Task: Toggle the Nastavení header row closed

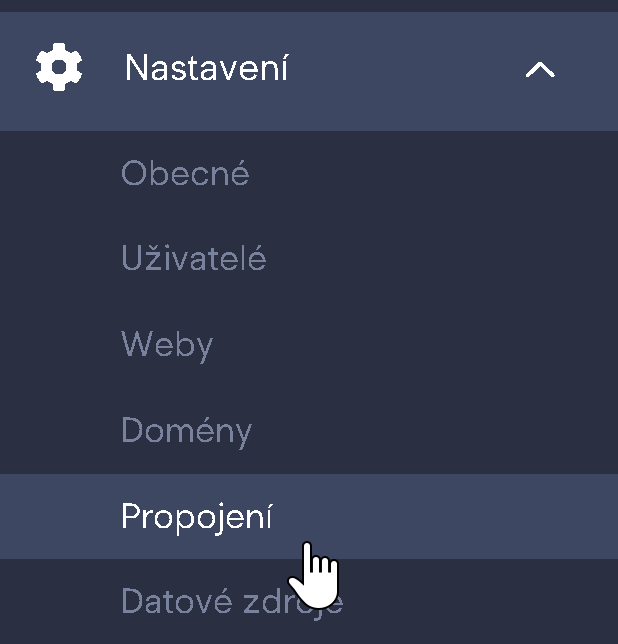Action: (309, 71)
